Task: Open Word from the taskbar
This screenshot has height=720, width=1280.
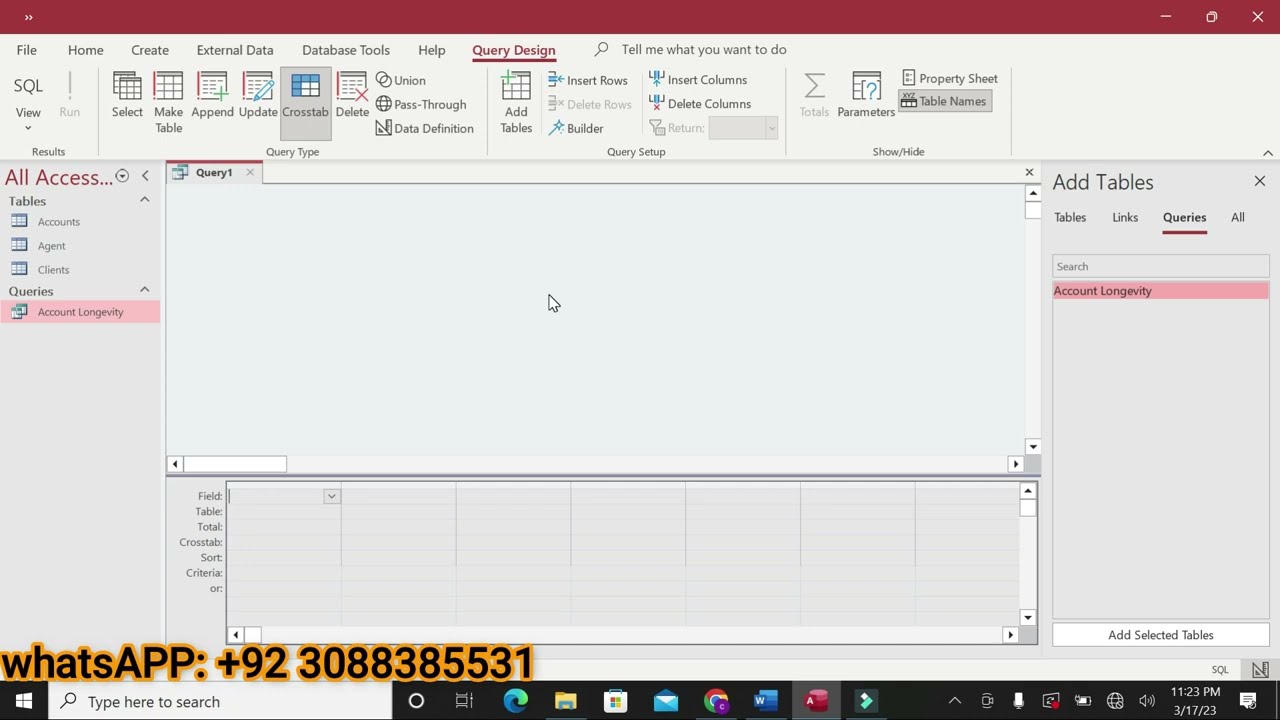Action: pyautogui.click(x=765, y=701)
